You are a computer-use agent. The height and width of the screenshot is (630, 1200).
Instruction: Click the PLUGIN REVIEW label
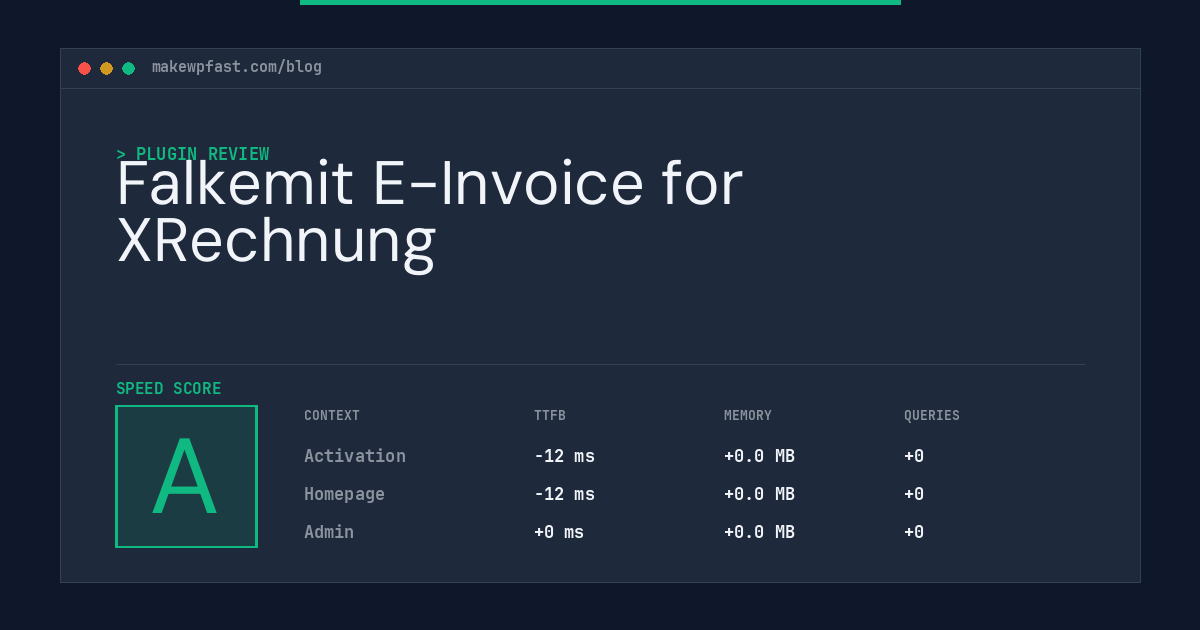click(x=193, y=154)
